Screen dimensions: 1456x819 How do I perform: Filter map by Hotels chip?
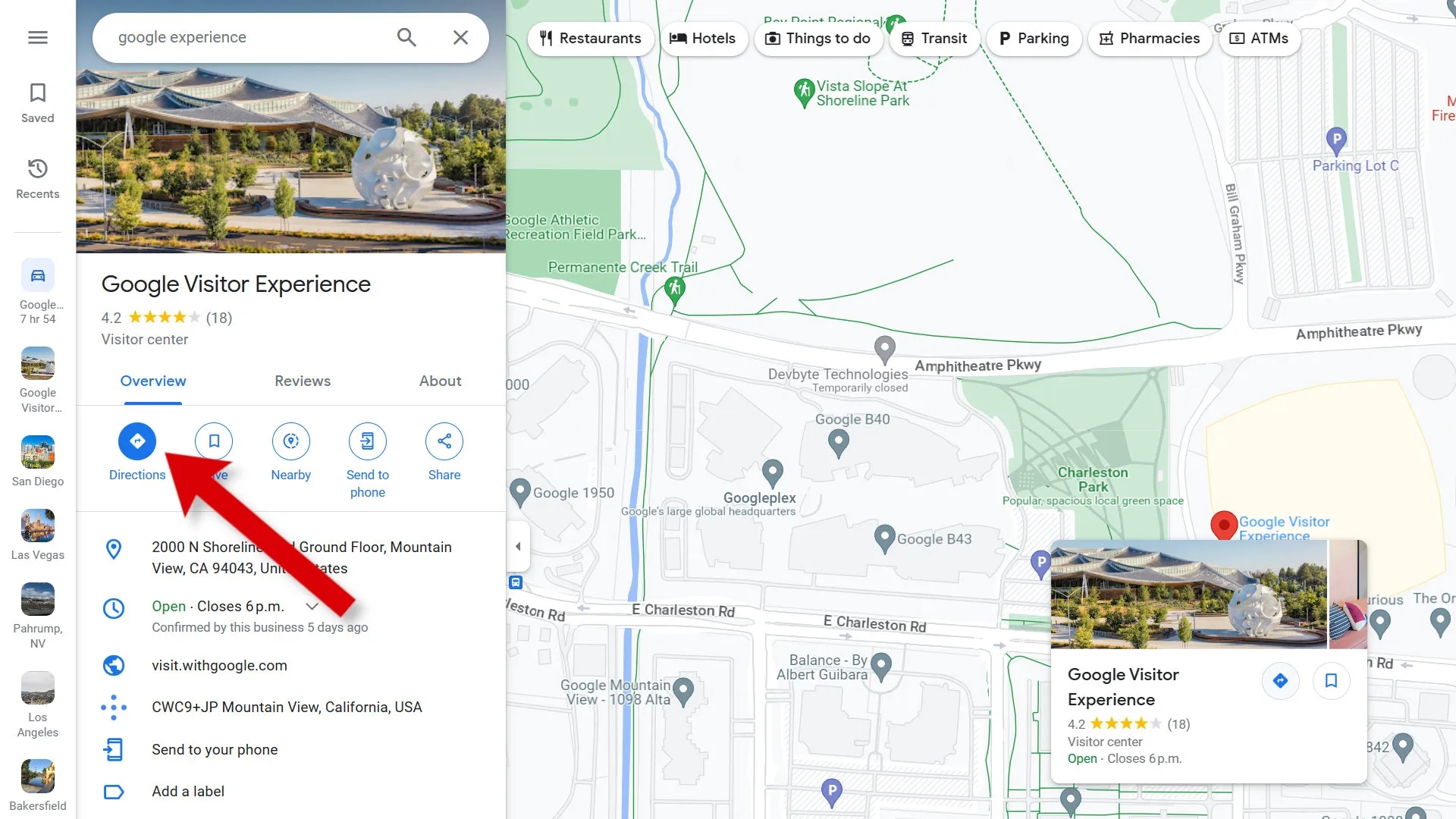point(703,38)
